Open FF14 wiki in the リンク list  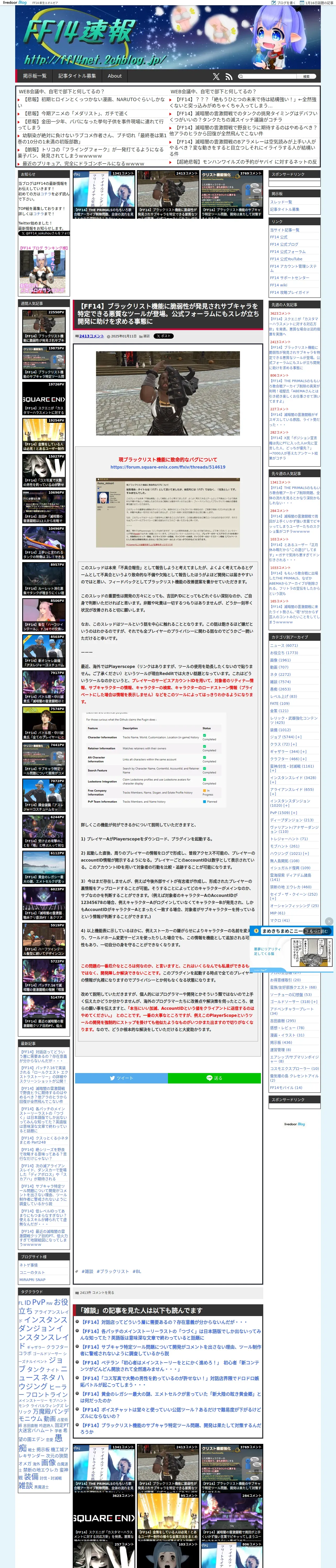tap(278, 285)
